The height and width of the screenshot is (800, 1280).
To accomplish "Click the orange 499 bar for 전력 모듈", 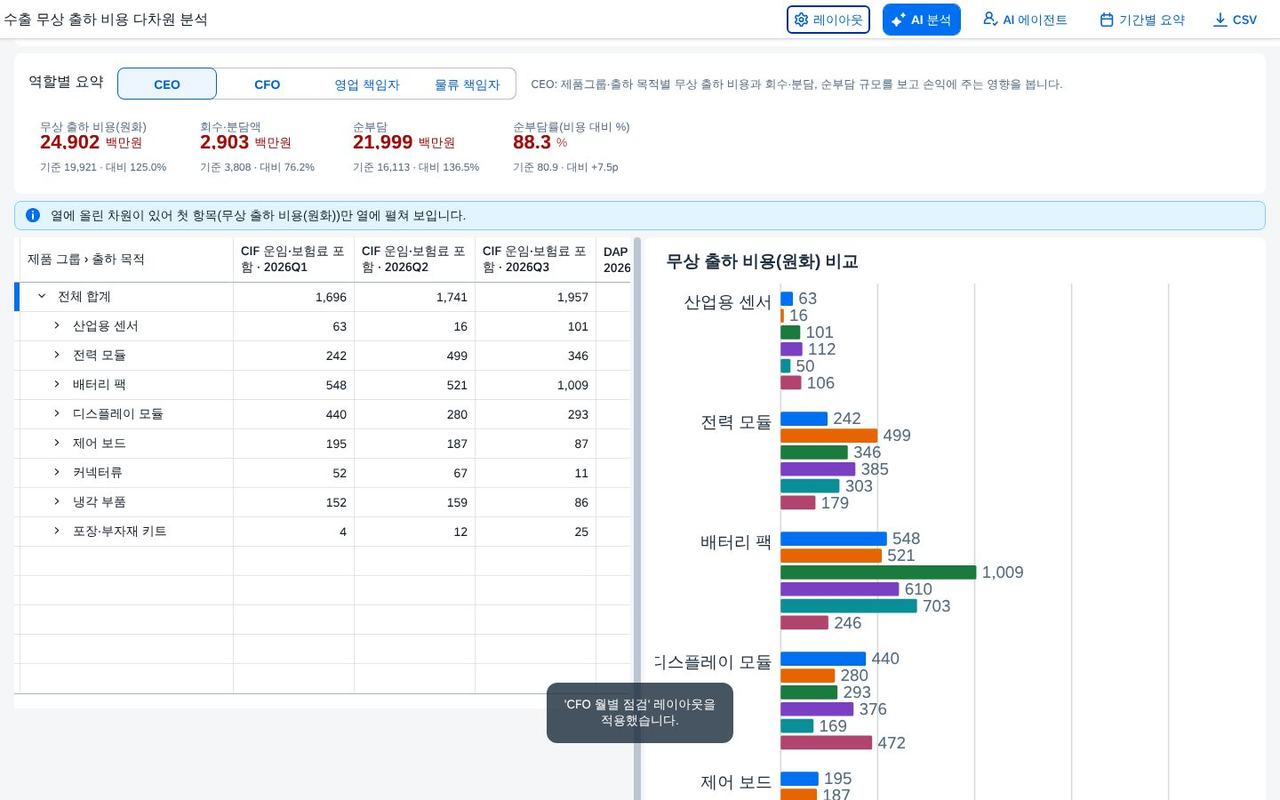I will click(829, 435).
